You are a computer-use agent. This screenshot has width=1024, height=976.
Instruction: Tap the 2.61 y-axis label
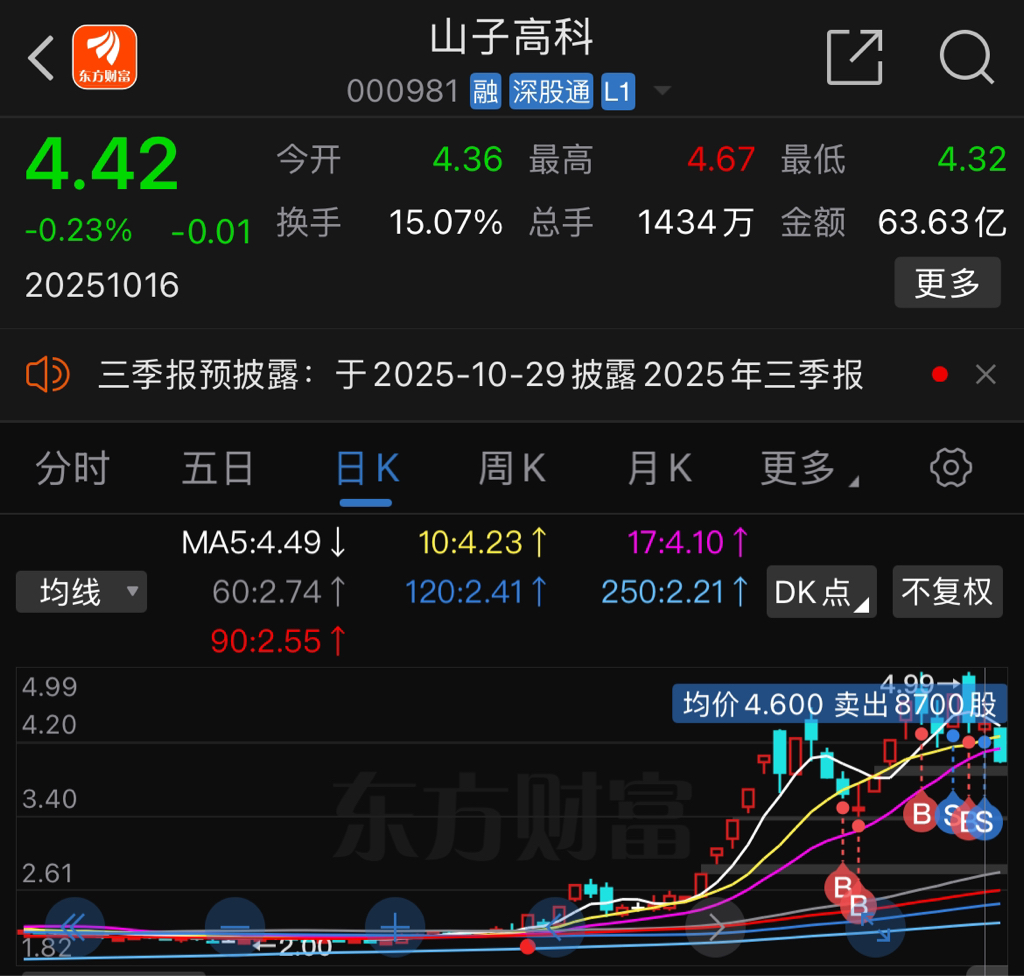coord(47,873)
